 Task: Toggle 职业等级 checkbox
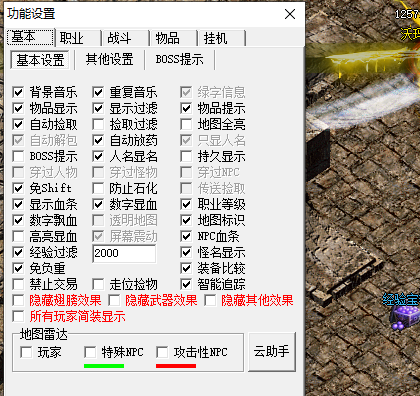186,204
